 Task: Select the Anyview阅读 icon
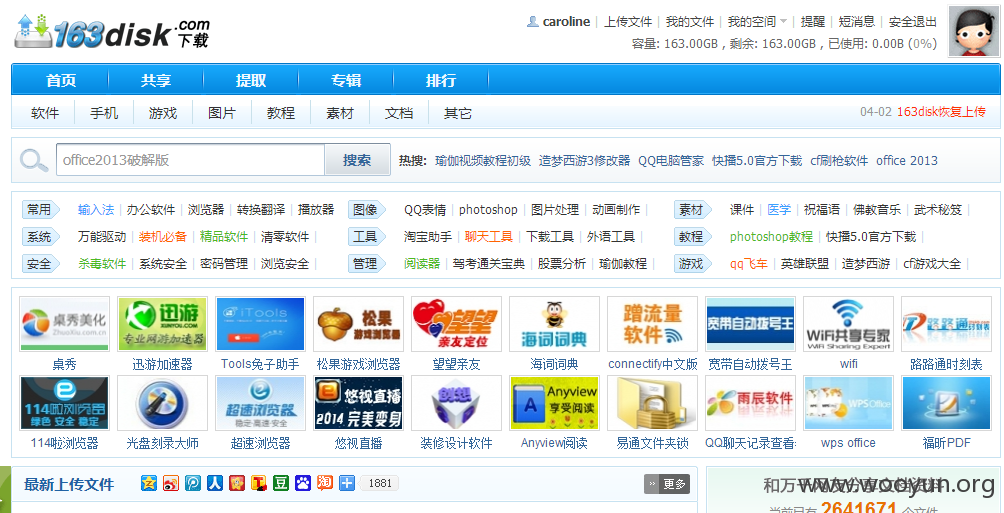[x=555, y=402]
